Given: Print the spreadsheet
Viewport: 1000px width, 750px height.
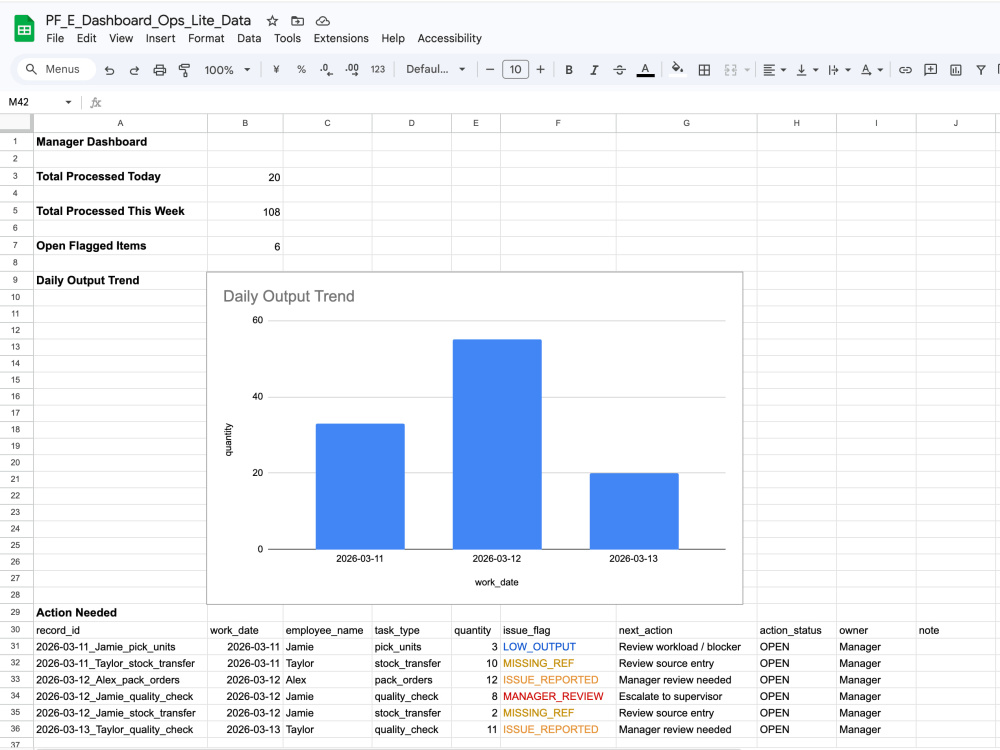Looking at the screenshot, I should (159, 70).
